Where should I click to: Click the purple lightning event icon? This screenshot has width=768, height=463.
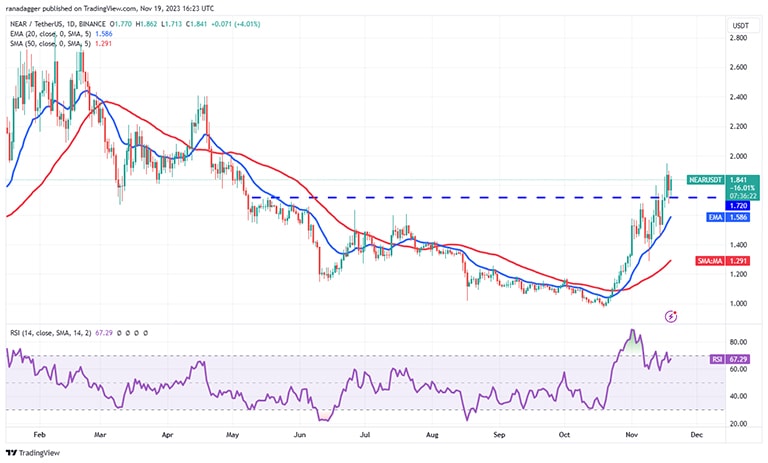pyautogui.click(x=671, y=317)
